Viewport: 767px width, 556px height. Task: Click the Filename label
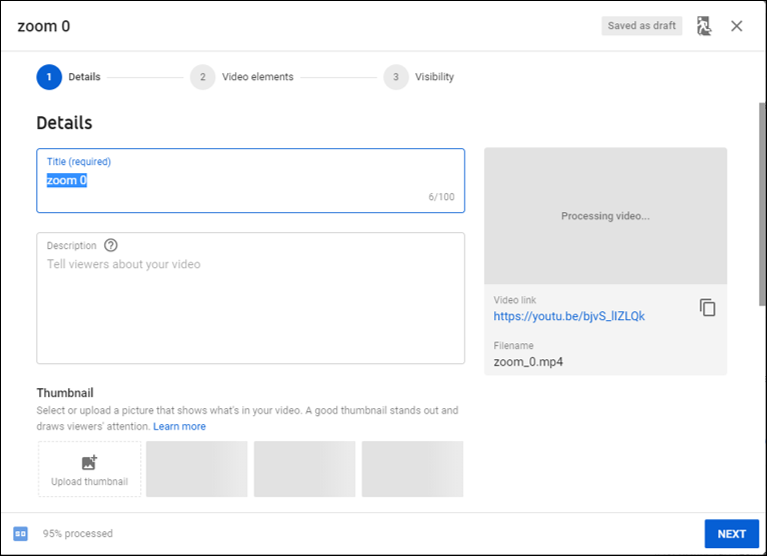coord(513,345)
